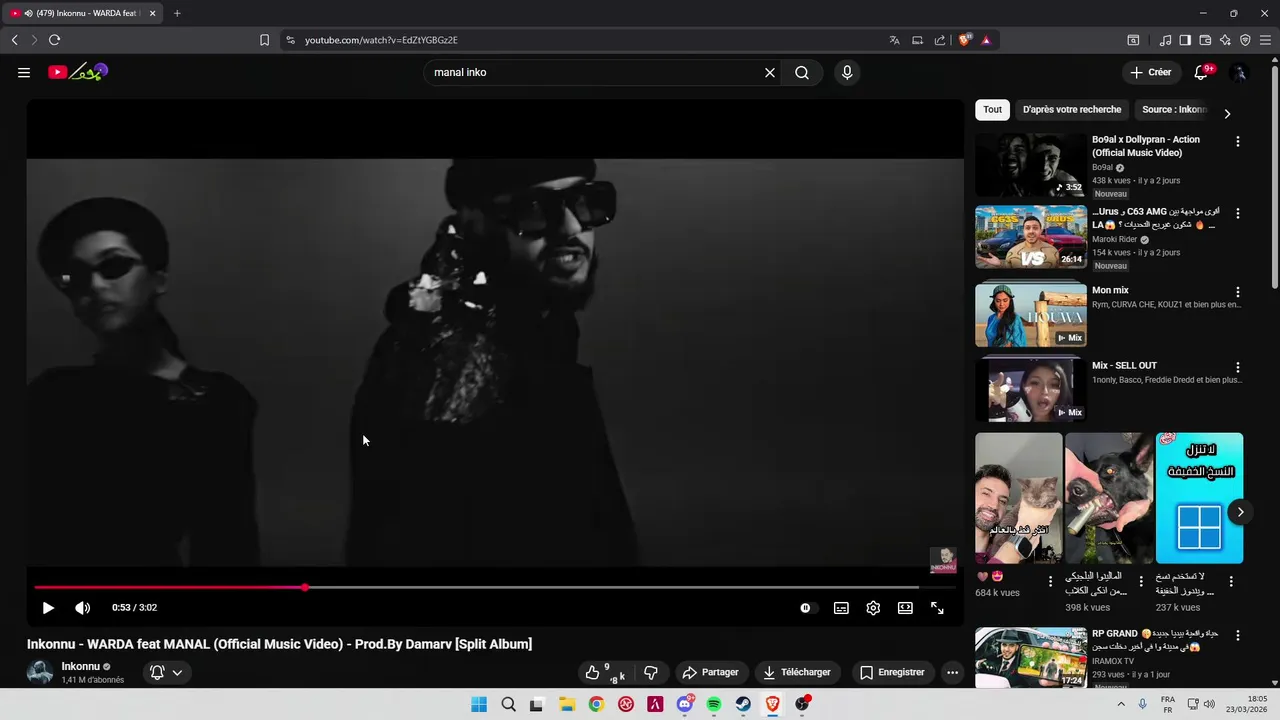
Task: Translate this page icon
Action: pyautogui.click(x=894, y=40)
